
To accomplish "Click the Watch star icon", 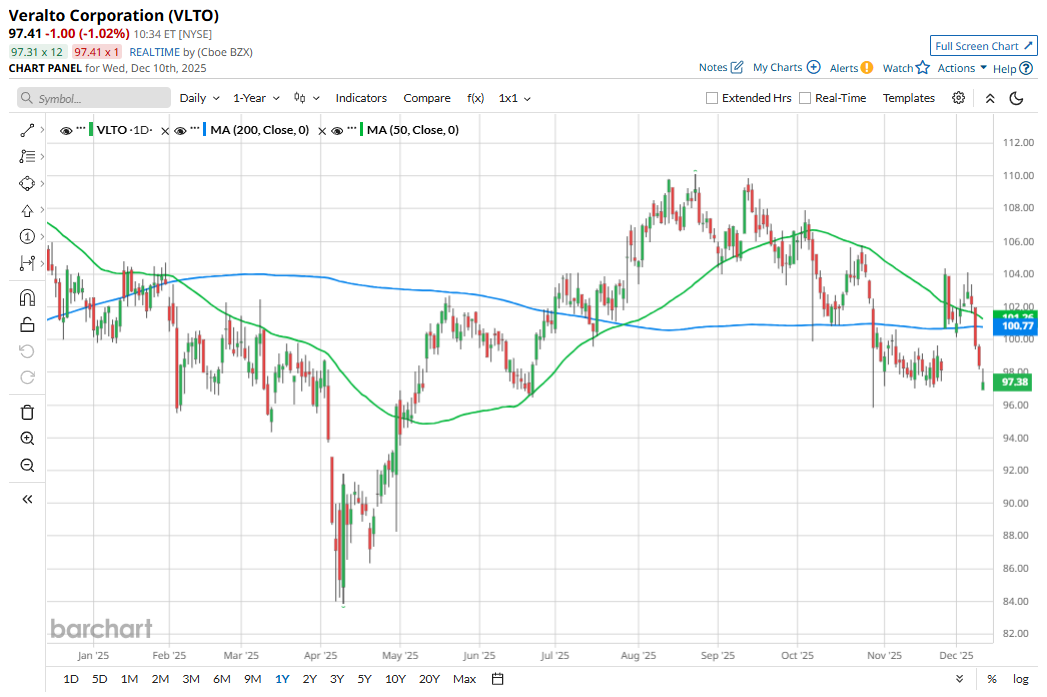I will tap(923, 67).
